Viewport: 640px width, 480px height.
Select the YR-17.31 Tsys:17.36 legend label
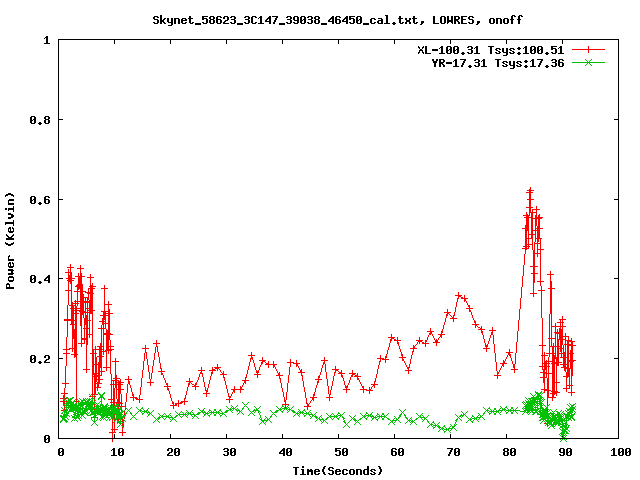coord(498,63)
